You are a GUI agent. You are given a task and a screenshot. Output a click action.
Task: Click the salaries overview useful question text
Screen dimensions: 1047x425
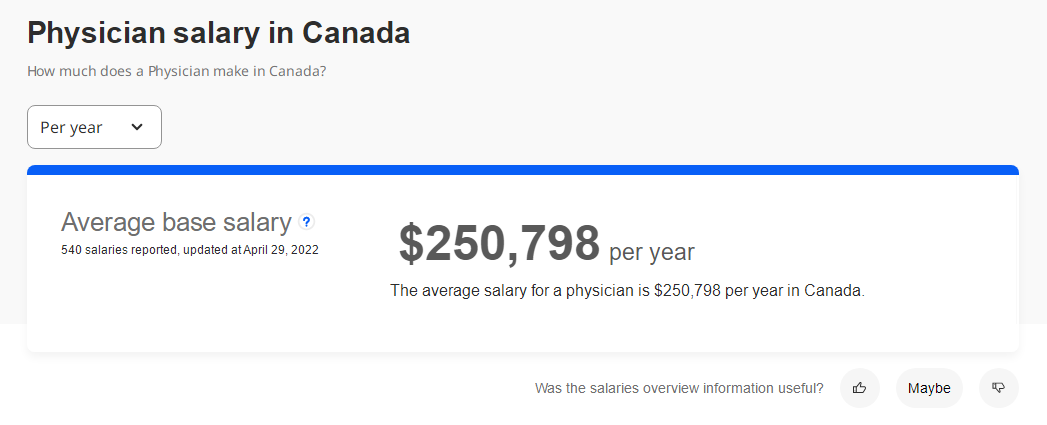click(679, 388)
